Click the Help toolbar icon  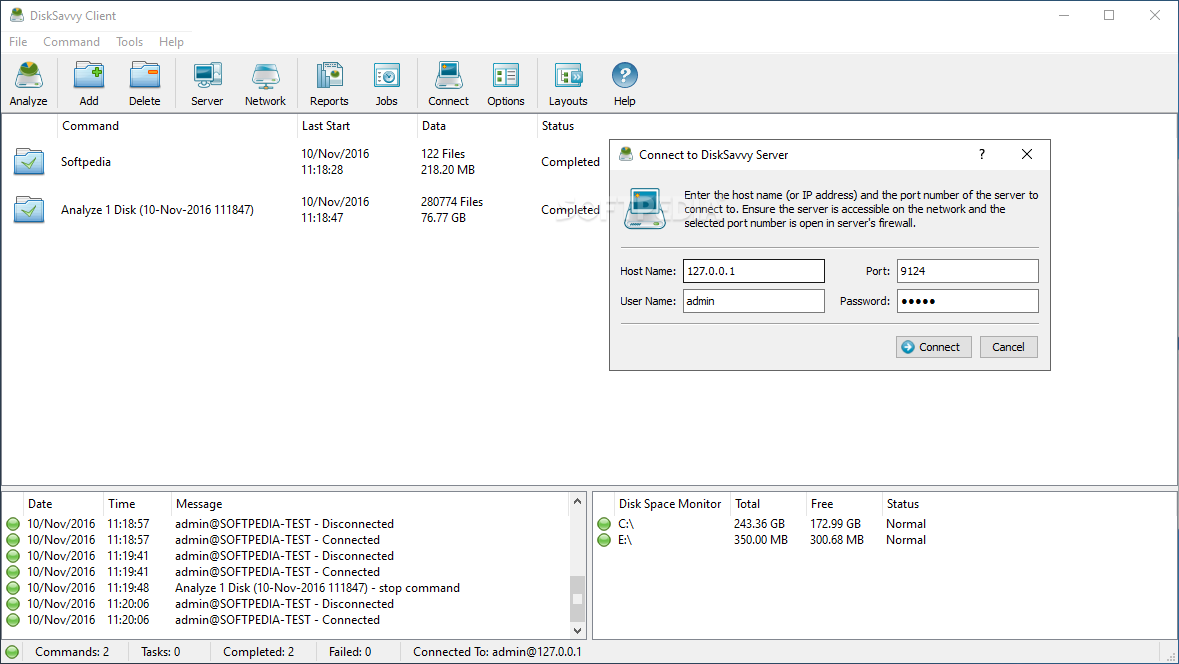click(x=624, y=83)
